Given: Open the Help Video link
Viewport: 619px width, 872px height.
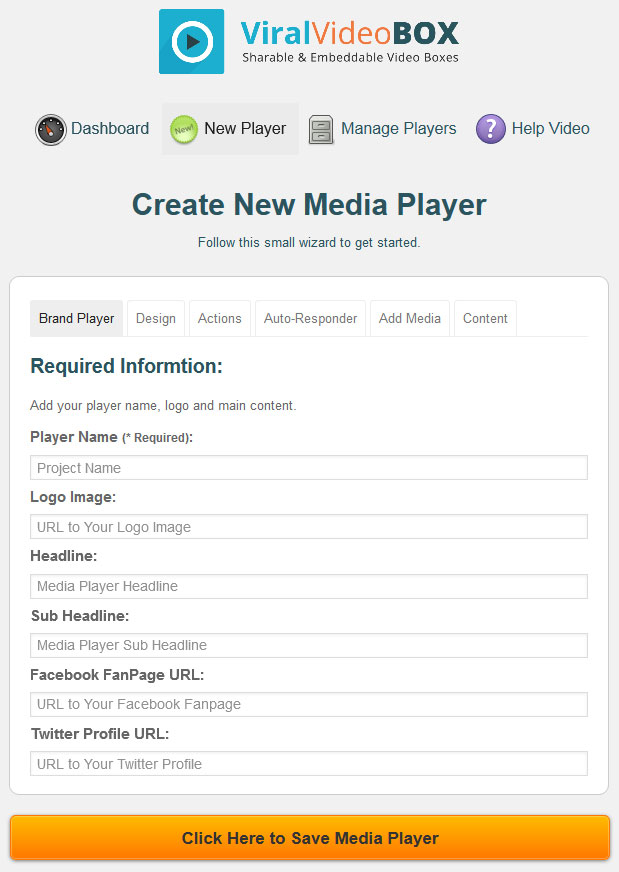Looking at the screenshot, I should point(550,128).
